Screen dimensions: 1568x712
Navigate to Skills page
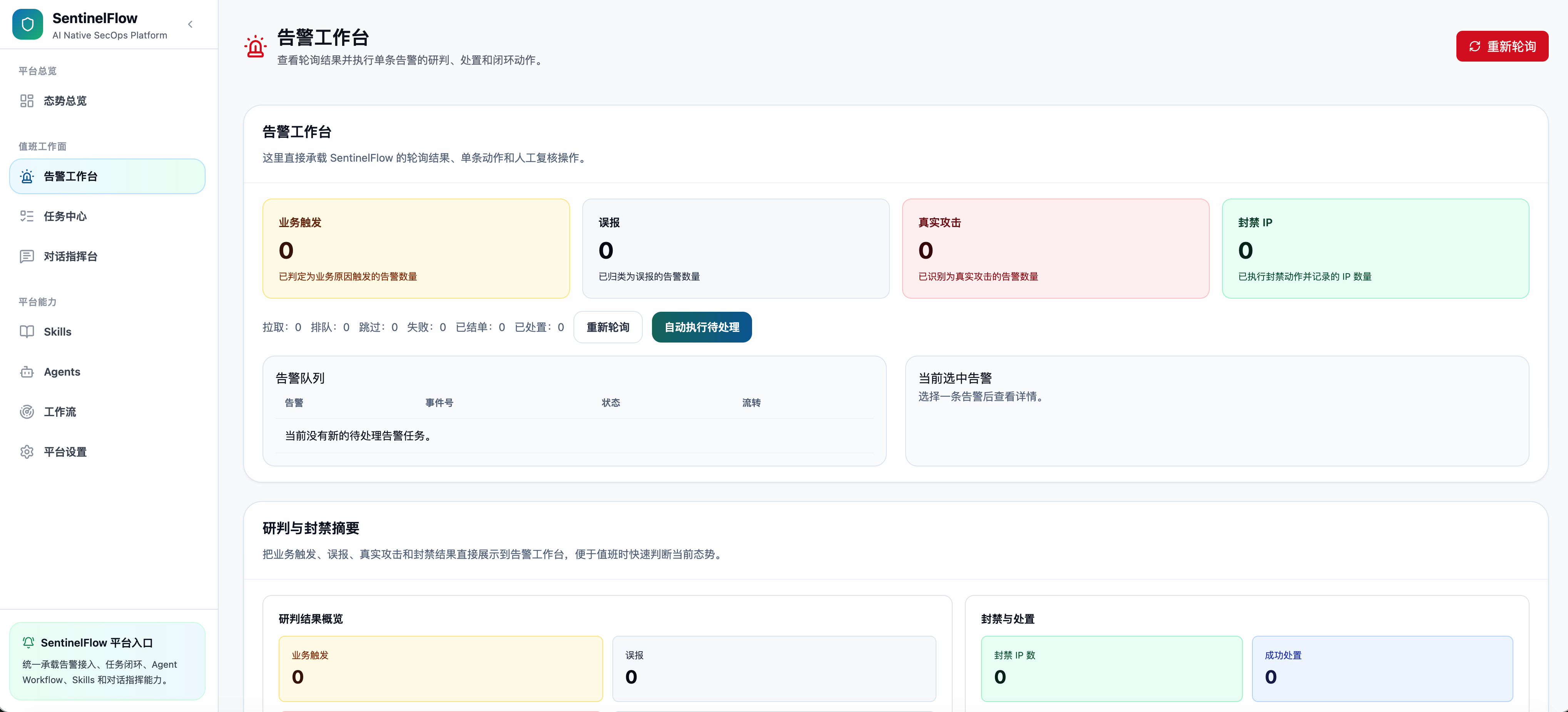click(x=108, y=332)
